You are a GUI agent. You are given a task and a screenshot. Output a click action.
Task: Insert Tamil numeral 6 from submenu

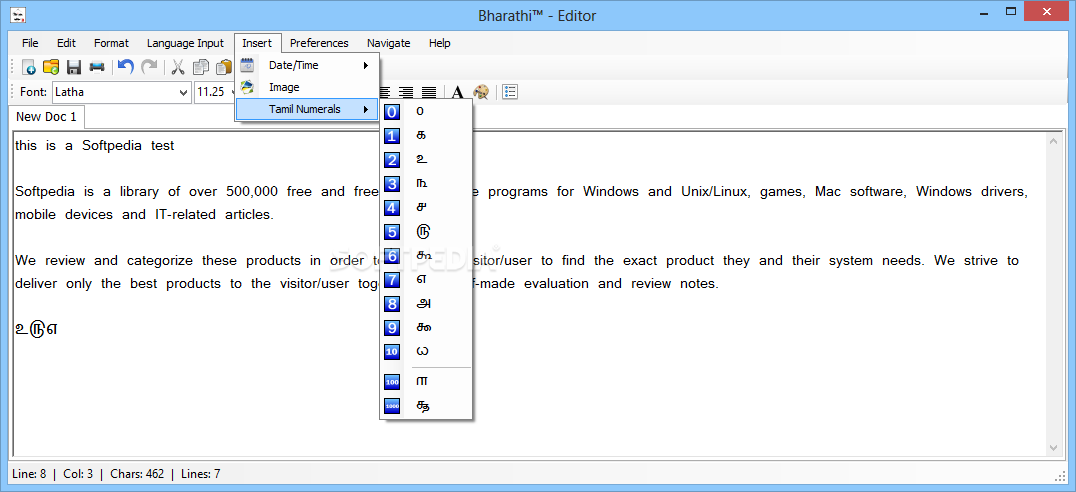pos(426,256)
